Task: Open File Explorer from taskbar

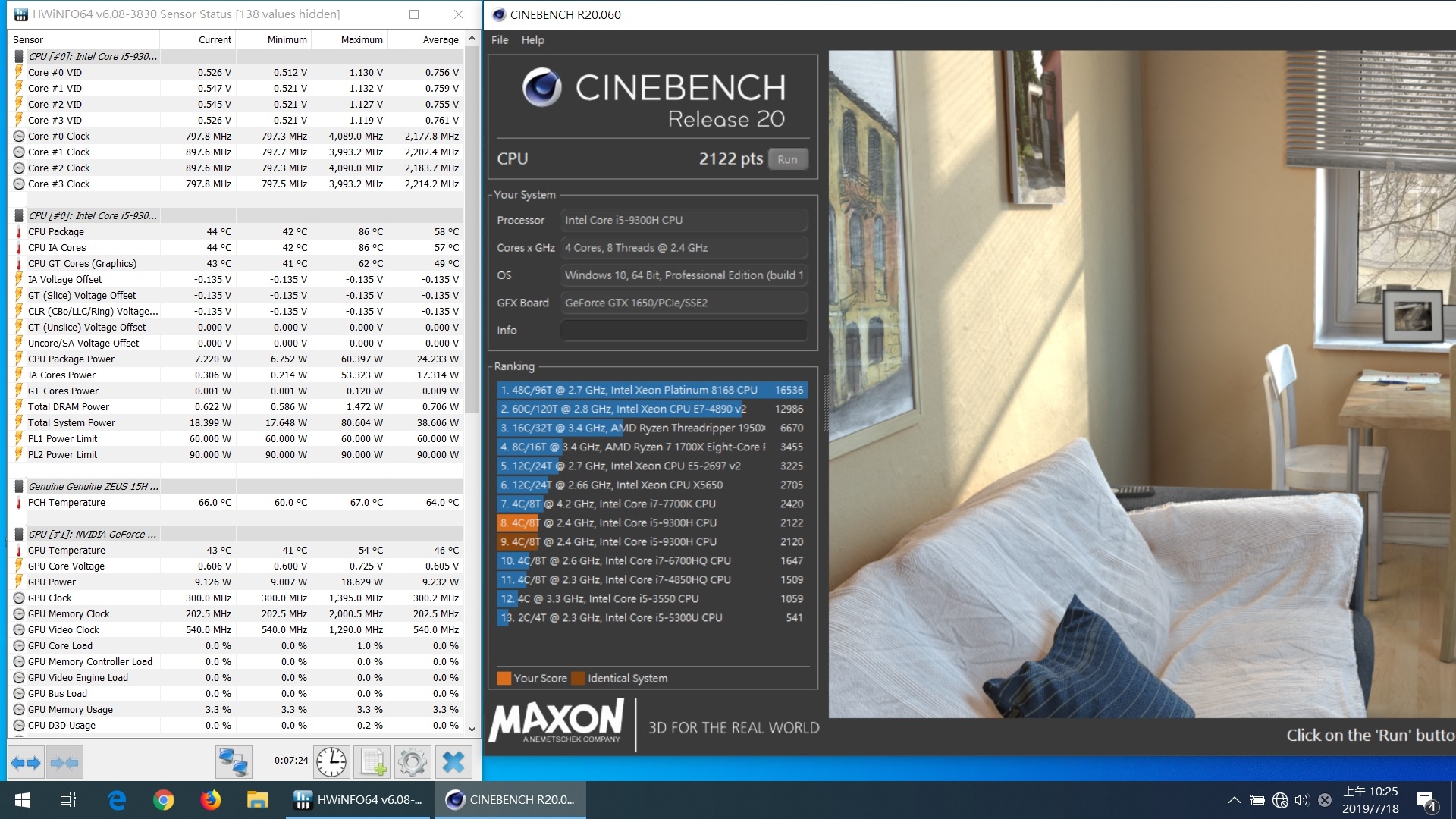Action: [257, 800]
